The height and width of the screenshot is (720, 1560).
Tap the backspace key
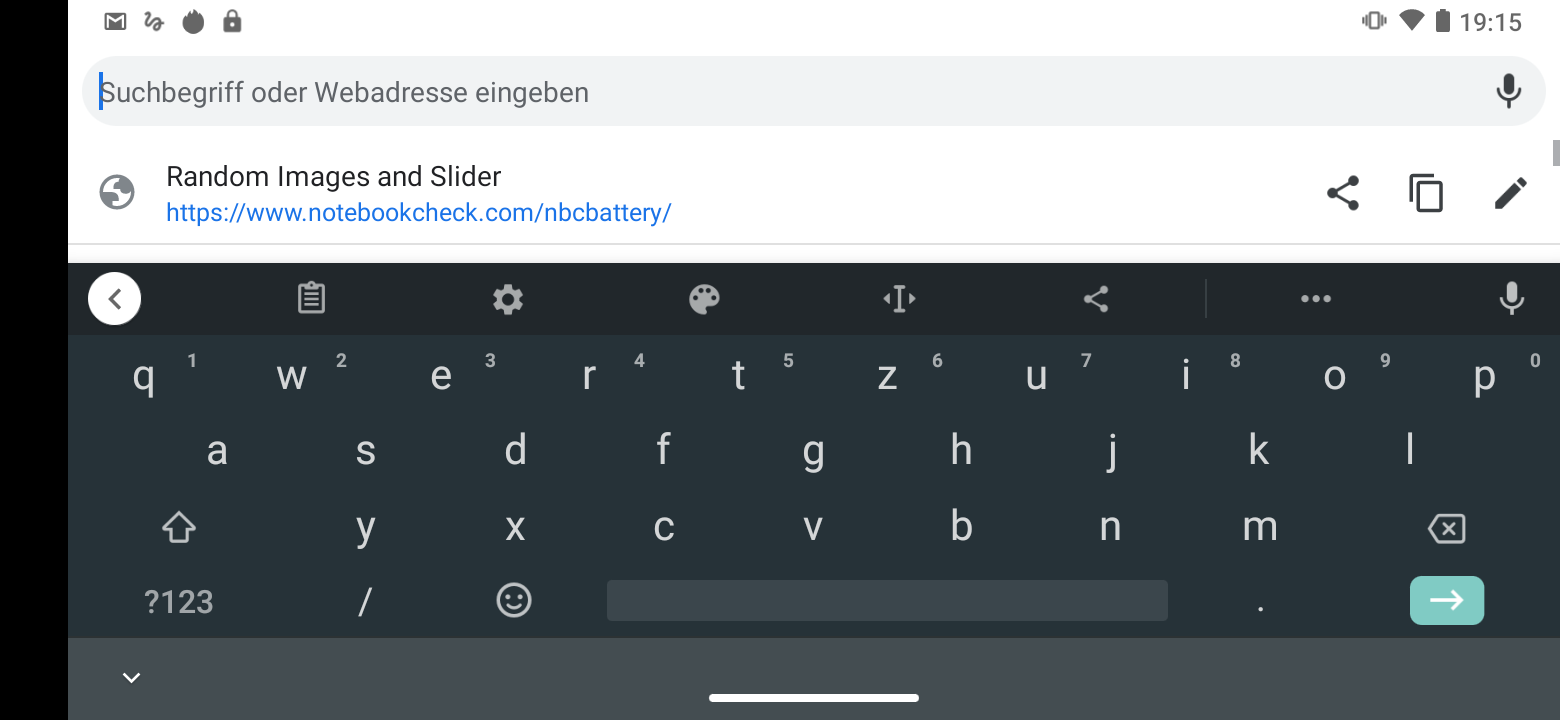pyautogui.click(x=1446, y=527)
